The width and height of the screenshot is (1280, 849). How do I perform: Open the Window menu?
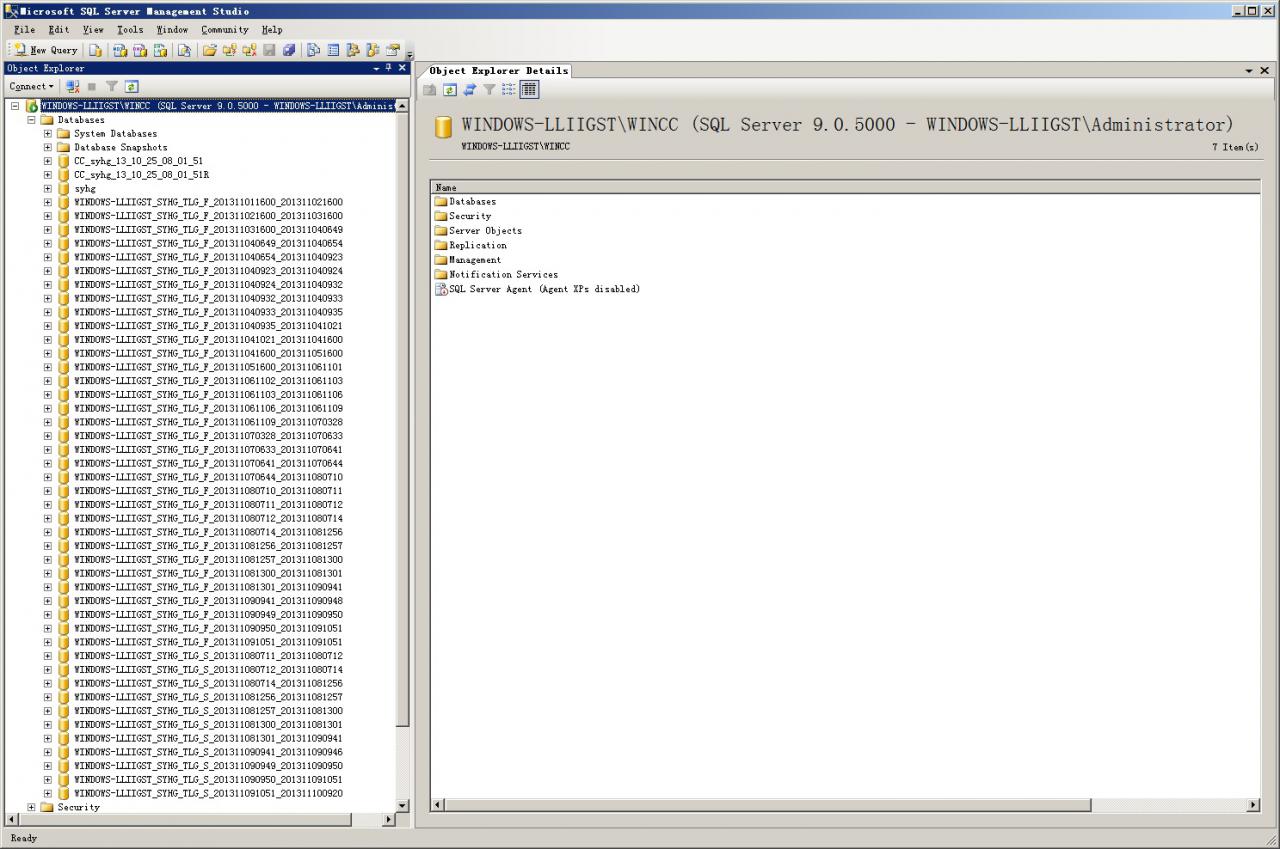172,30
